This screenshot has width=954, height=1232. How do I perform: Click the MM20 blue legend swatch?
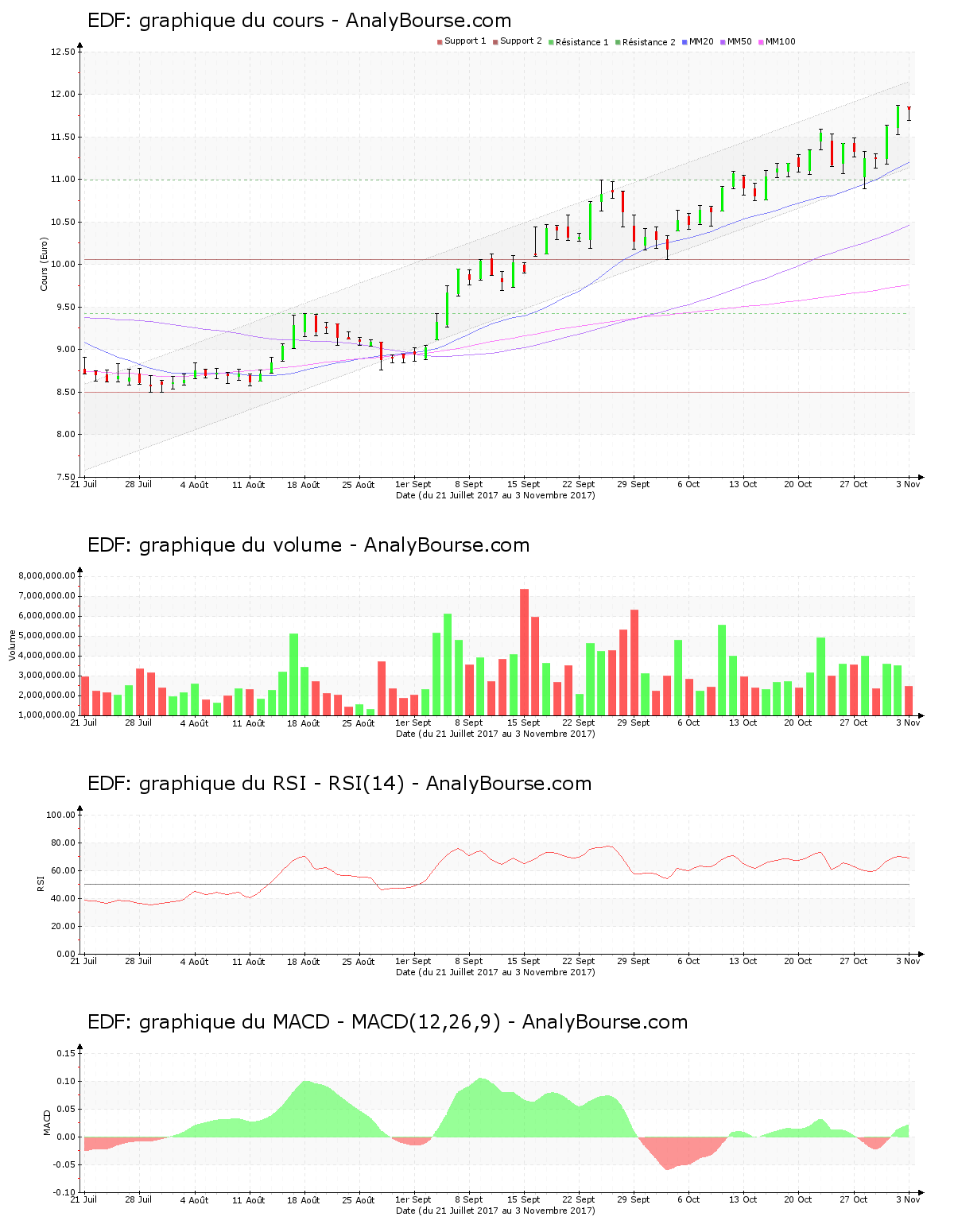[x=684, y=42]
